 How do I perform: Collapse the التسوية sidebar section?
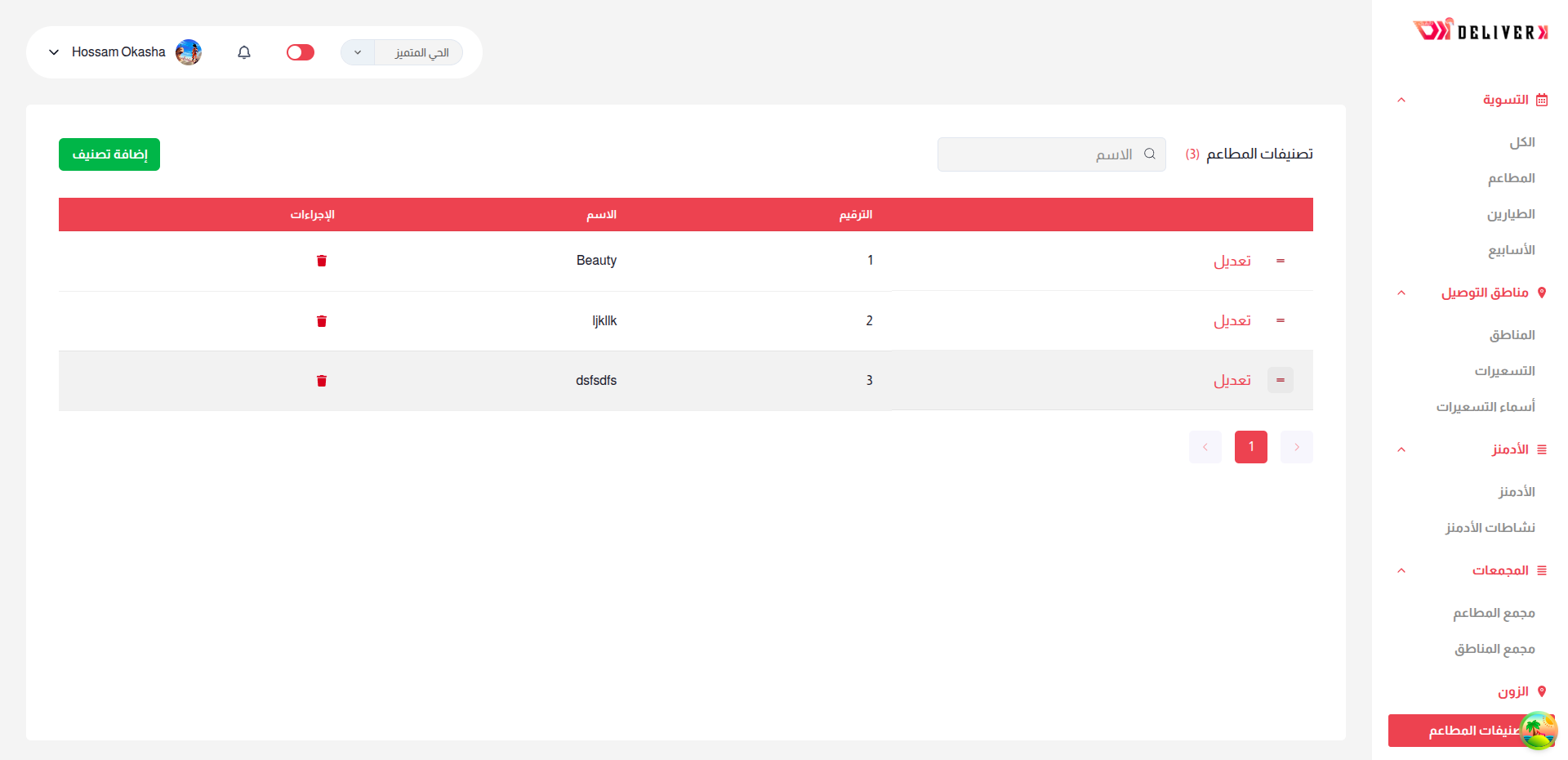[x=1401, y=100]
